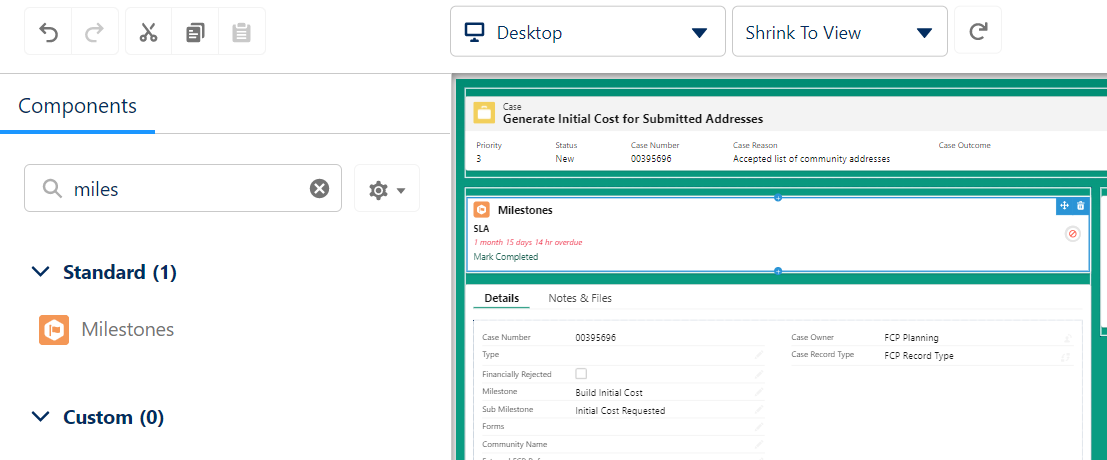Image resolution: width=1107 pixels, height=460 pixels.
Task: Collapse the Standard (1) section
Action: pos(42,272)
